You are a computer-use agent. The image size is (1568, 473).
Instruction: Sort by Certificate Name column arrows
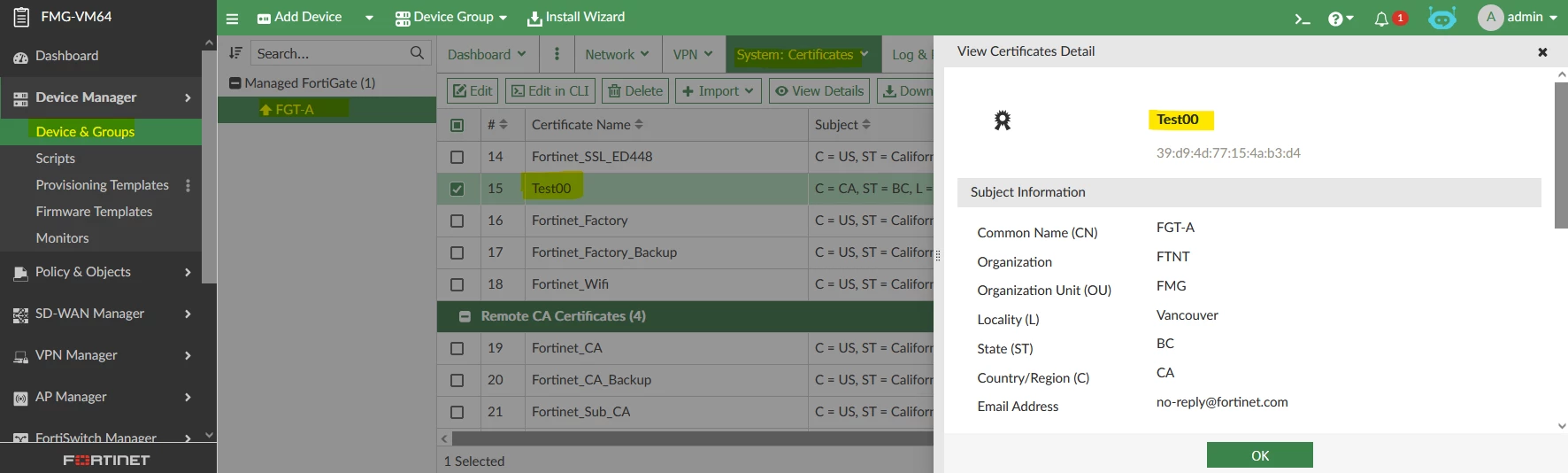click(x=639, y=125)
